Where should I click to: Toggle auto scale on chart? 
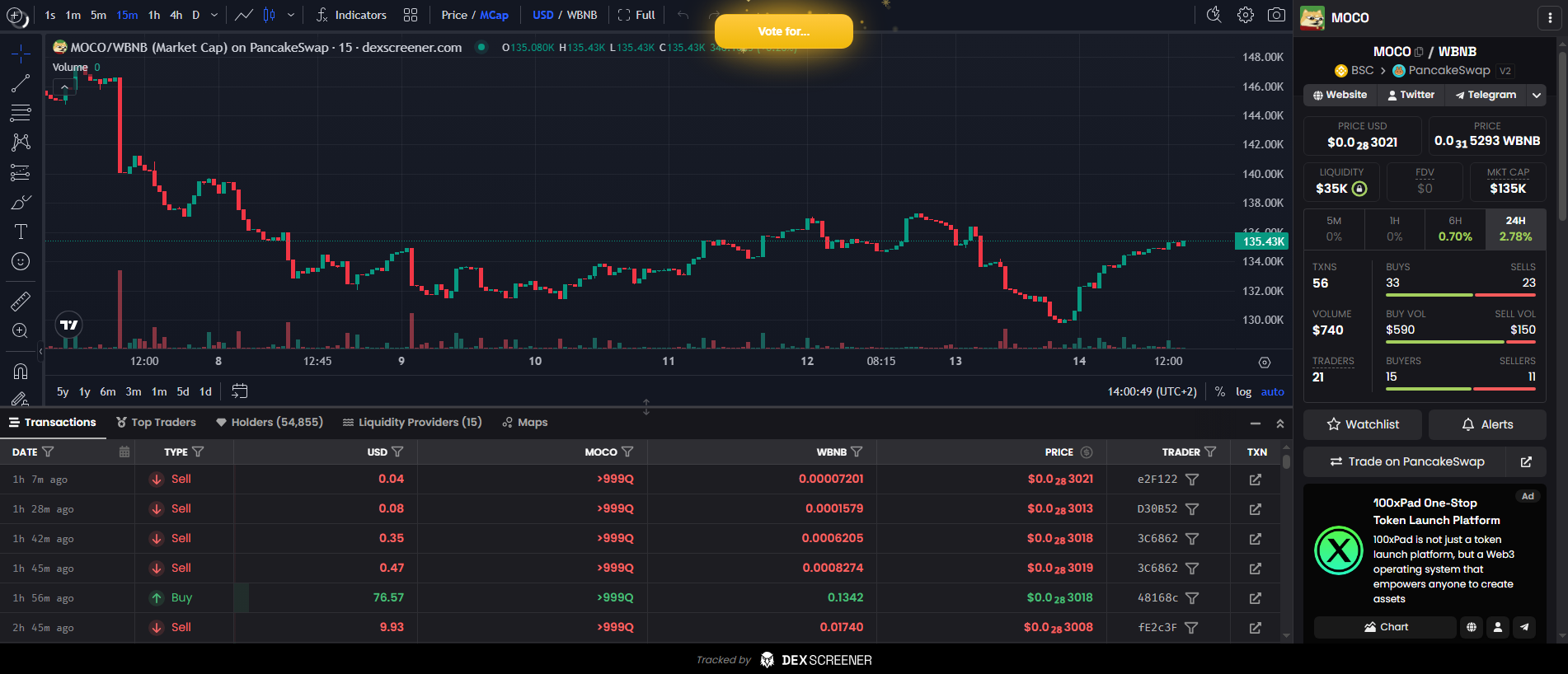[1273, 391]
